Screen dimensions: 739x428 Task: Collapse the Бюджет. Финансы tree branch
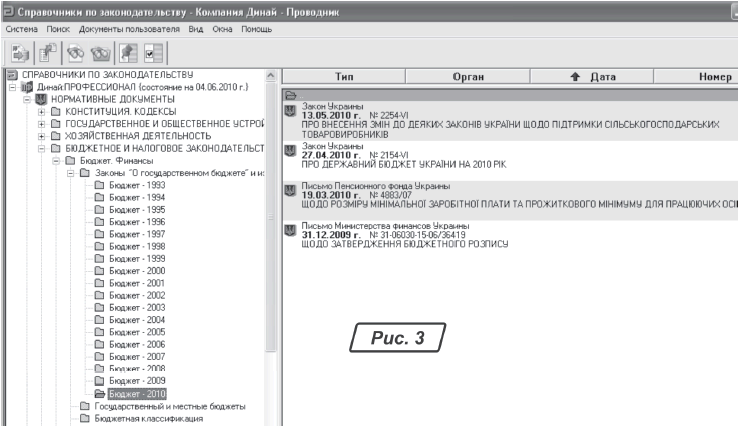click(55, 160)
